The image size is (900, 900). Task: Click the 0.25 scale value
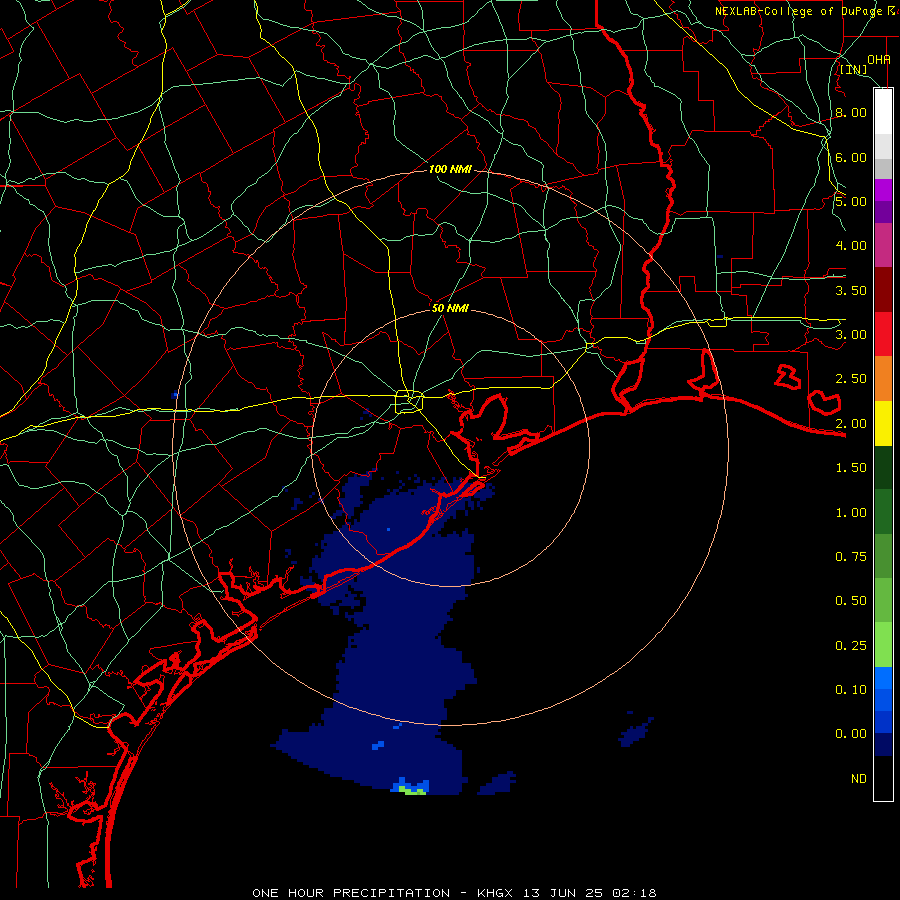point(851,646)
